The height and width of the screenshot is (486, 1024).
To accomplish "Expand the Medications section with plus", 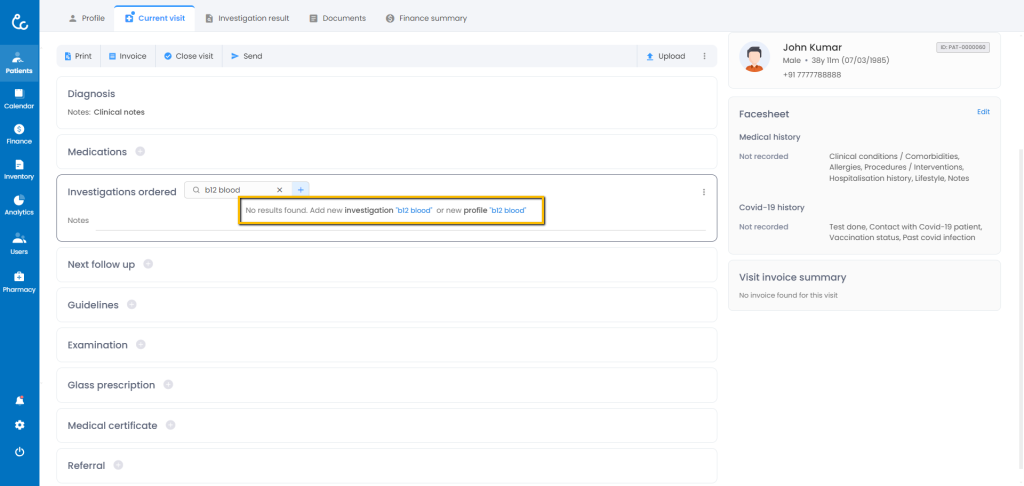I will coord(140,152).
